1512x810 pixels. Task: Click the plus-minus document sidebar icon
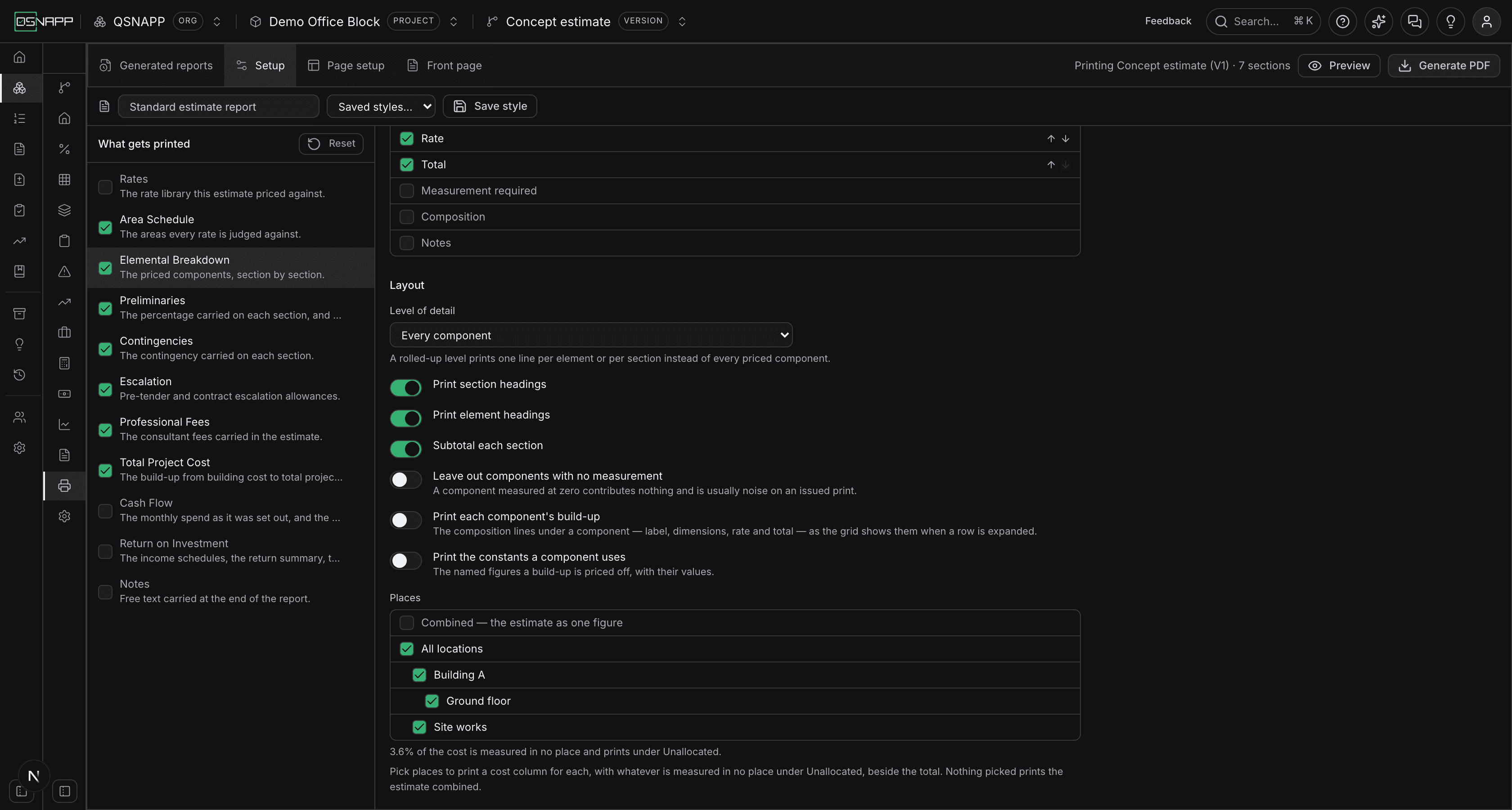coord(19,180)
